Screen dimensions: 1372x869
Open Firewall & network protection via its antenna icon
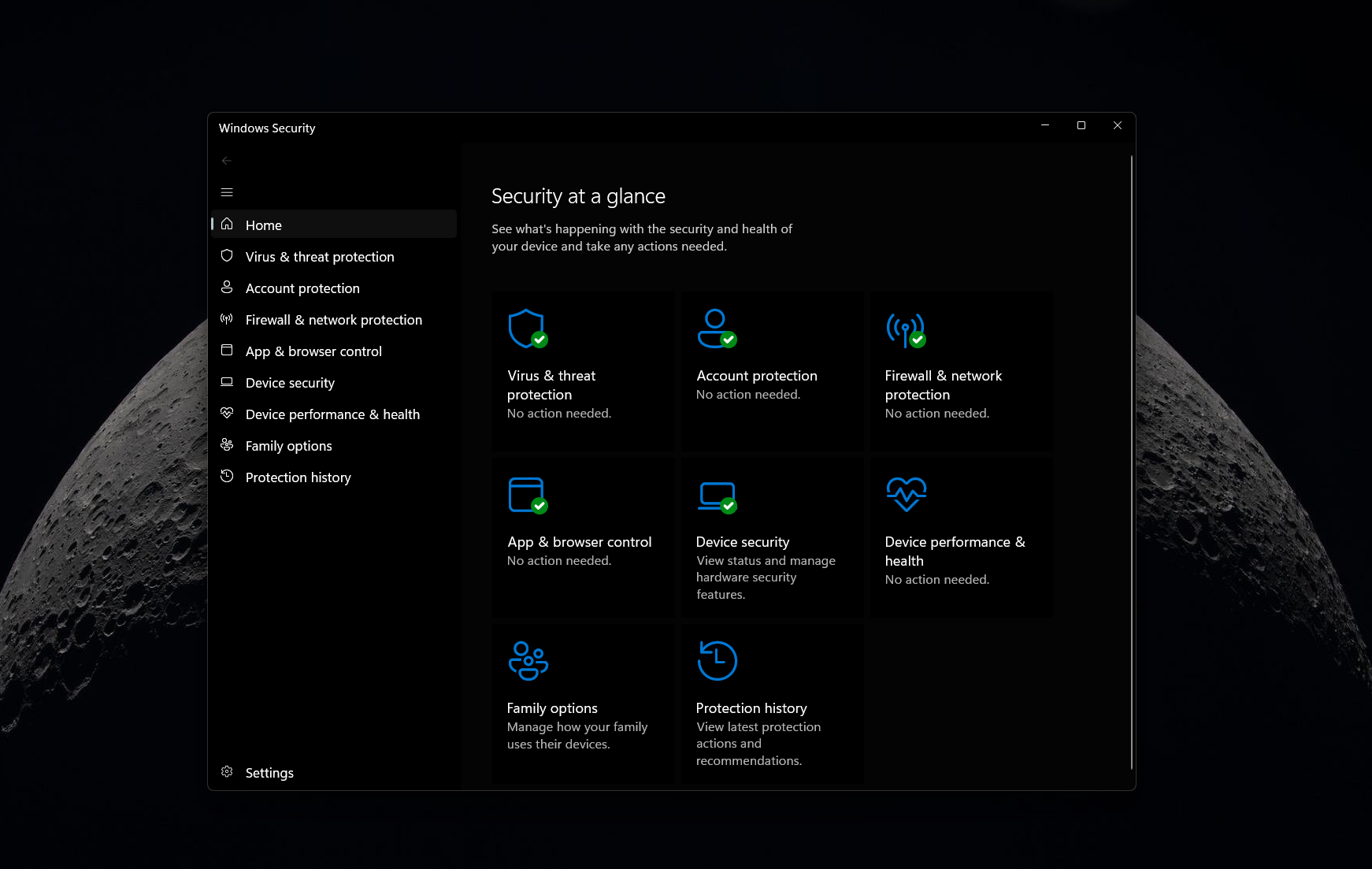tap(905, 329)
